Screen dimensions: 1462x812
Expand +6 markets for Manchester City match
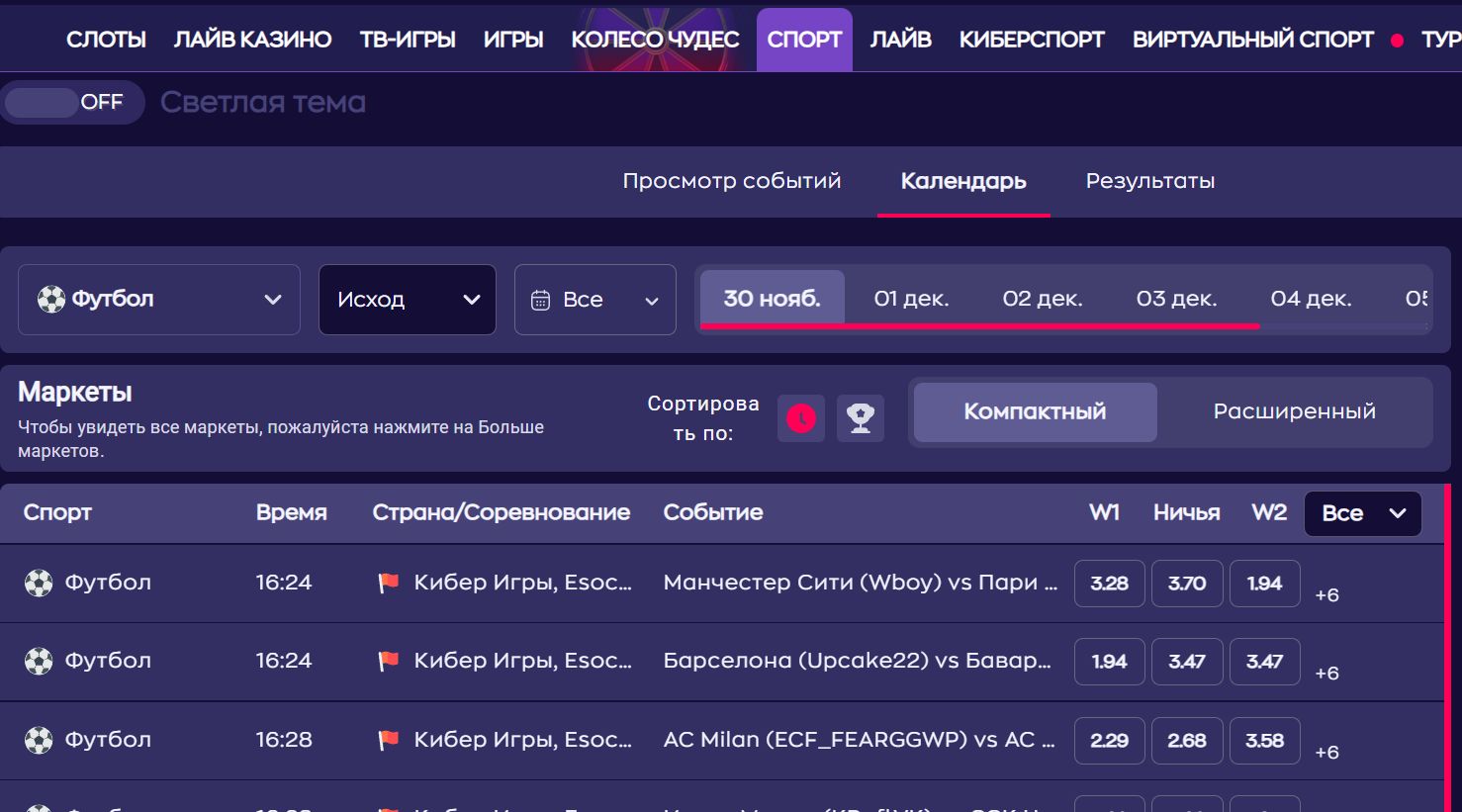[1326, 594]
